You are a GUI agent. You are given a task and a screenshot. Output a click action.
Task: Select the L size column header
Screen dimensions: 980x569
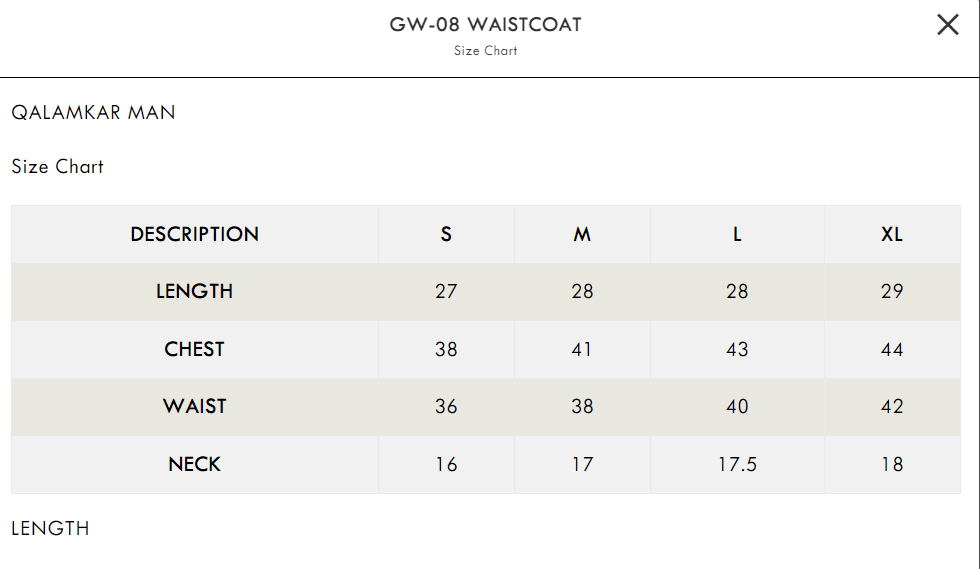pos(737,234)
